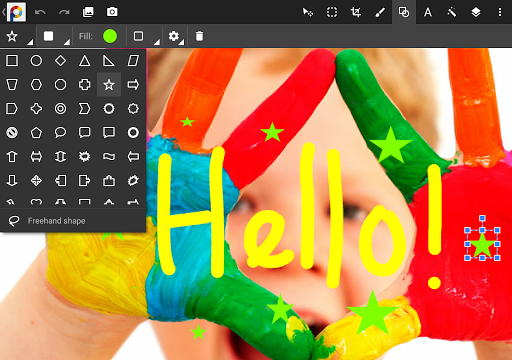Select the Crop tool
The width and height of the screenshot is (512, 360).
[x=356, y=12]
